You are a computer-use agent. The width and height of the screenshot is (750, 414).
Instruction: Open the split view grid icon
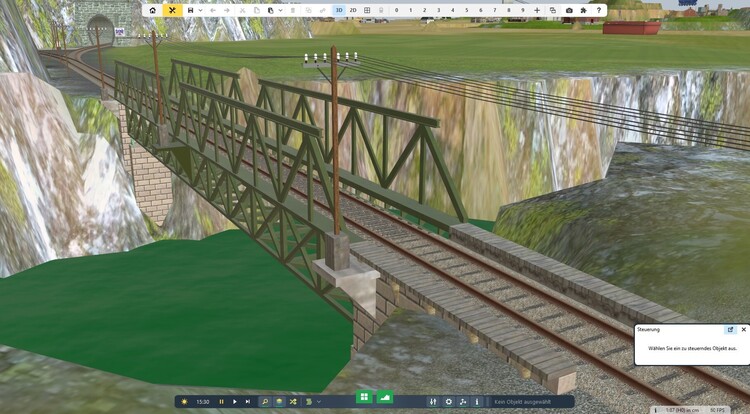[367, 10]
